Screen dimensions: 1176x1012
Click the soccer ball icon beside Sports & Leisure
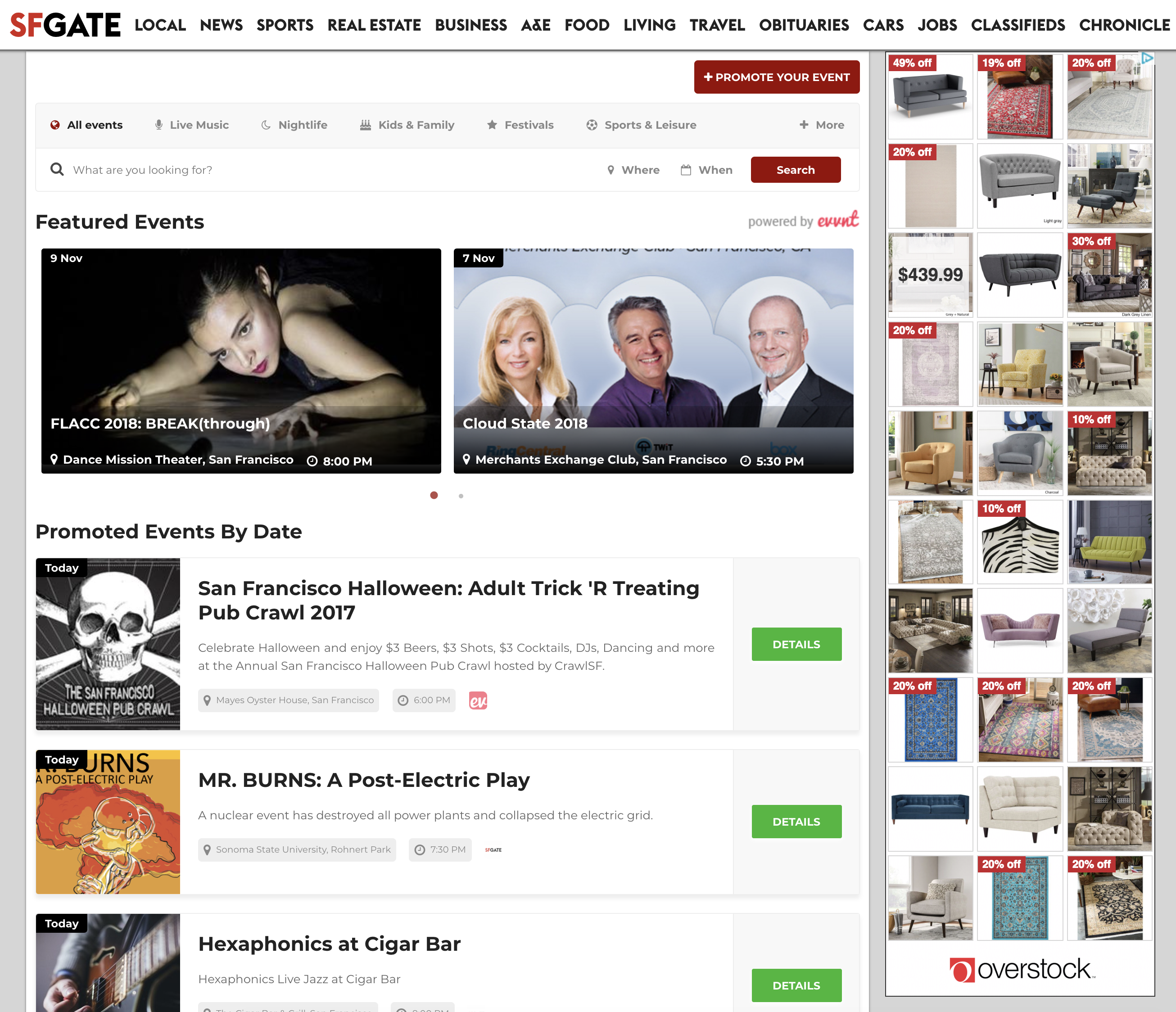tap(592, 125)
